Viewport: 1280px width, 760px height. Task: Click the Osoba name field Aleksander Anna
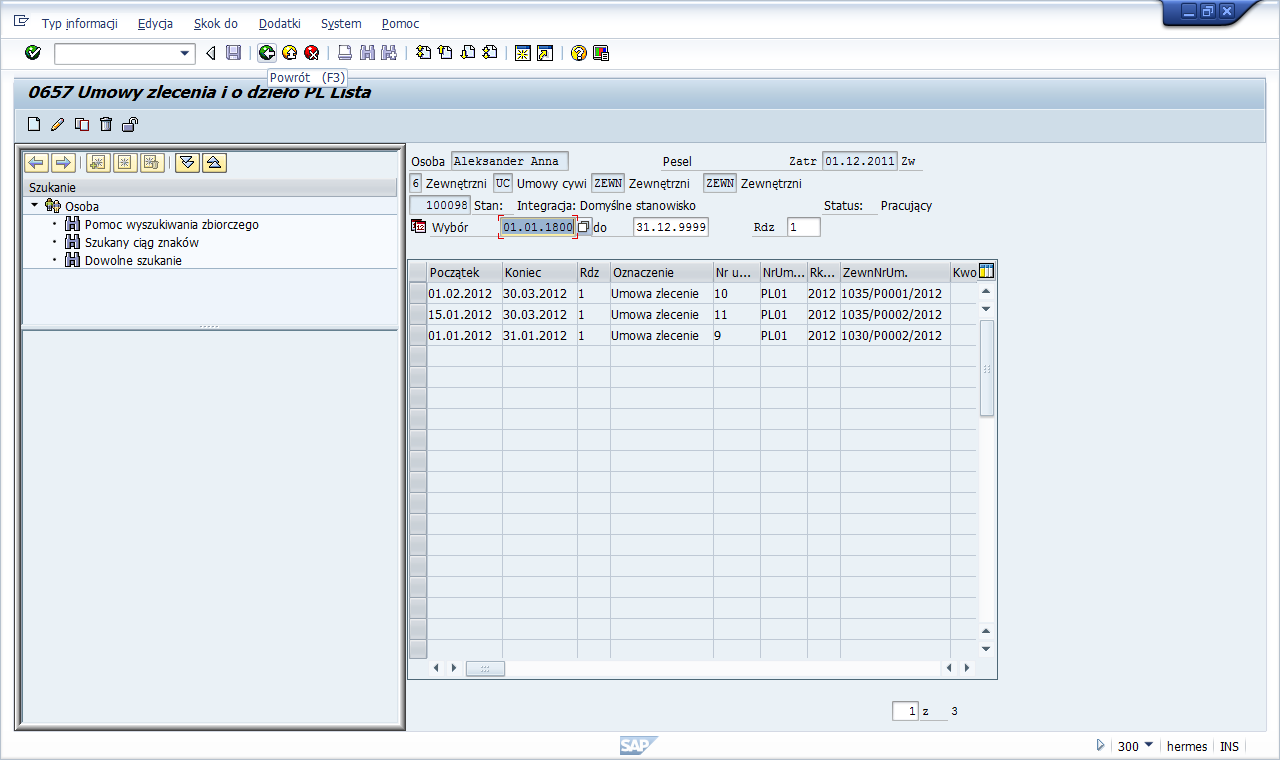coord(509,161)
